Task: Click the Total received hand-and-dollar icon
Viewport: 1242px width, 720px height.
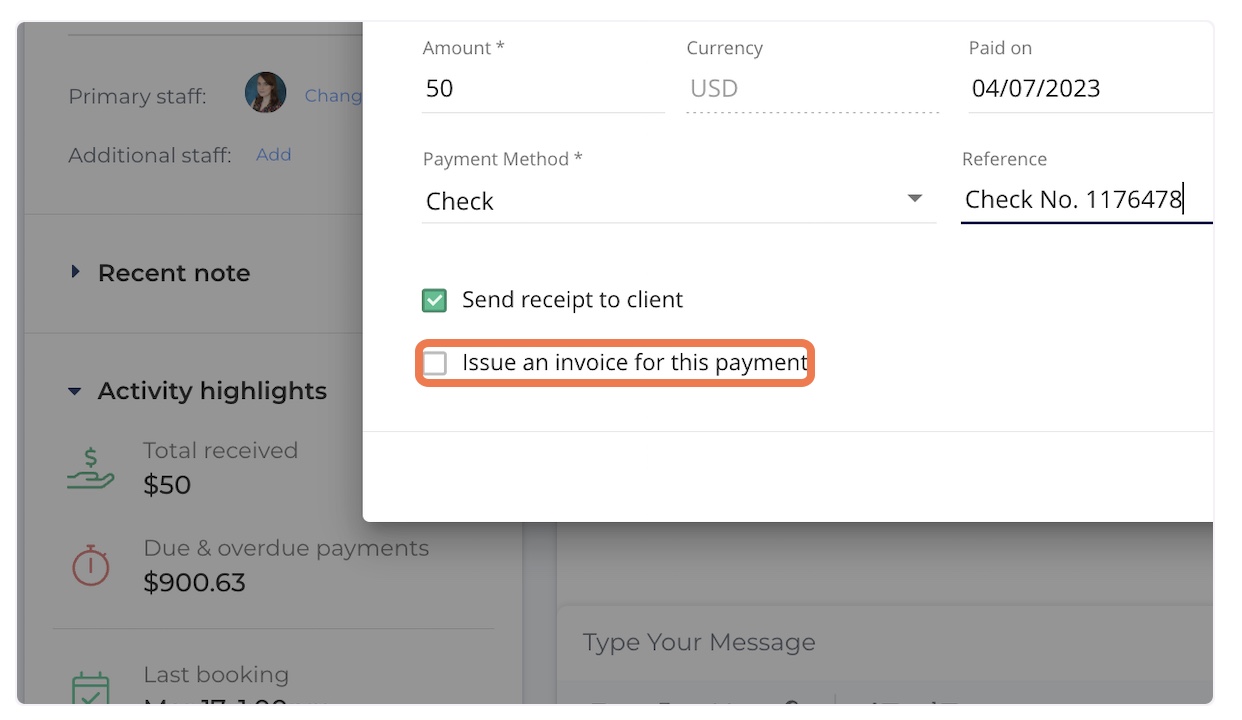Action: click(x=91, y=468)
